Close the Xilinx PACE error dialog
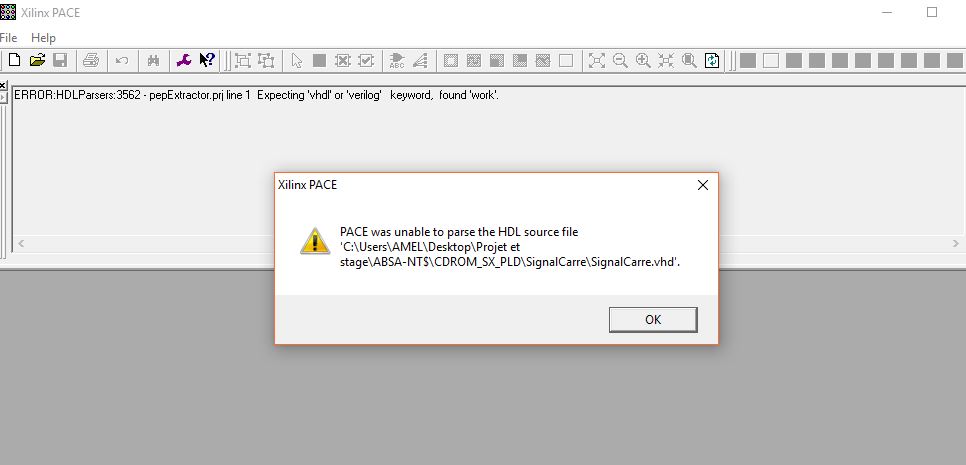This screenshot has width=966, height=465. [702, 185]
